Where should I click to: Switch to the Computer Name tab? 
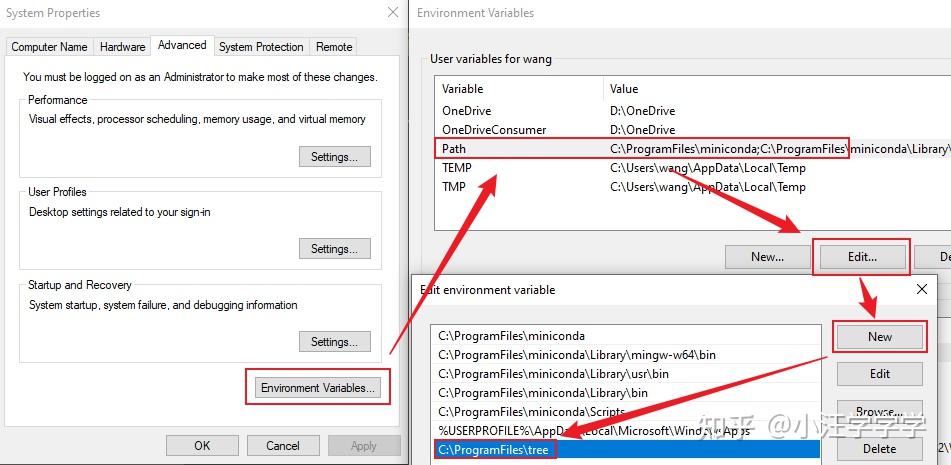pyautogui.click(x=49, y=47)
